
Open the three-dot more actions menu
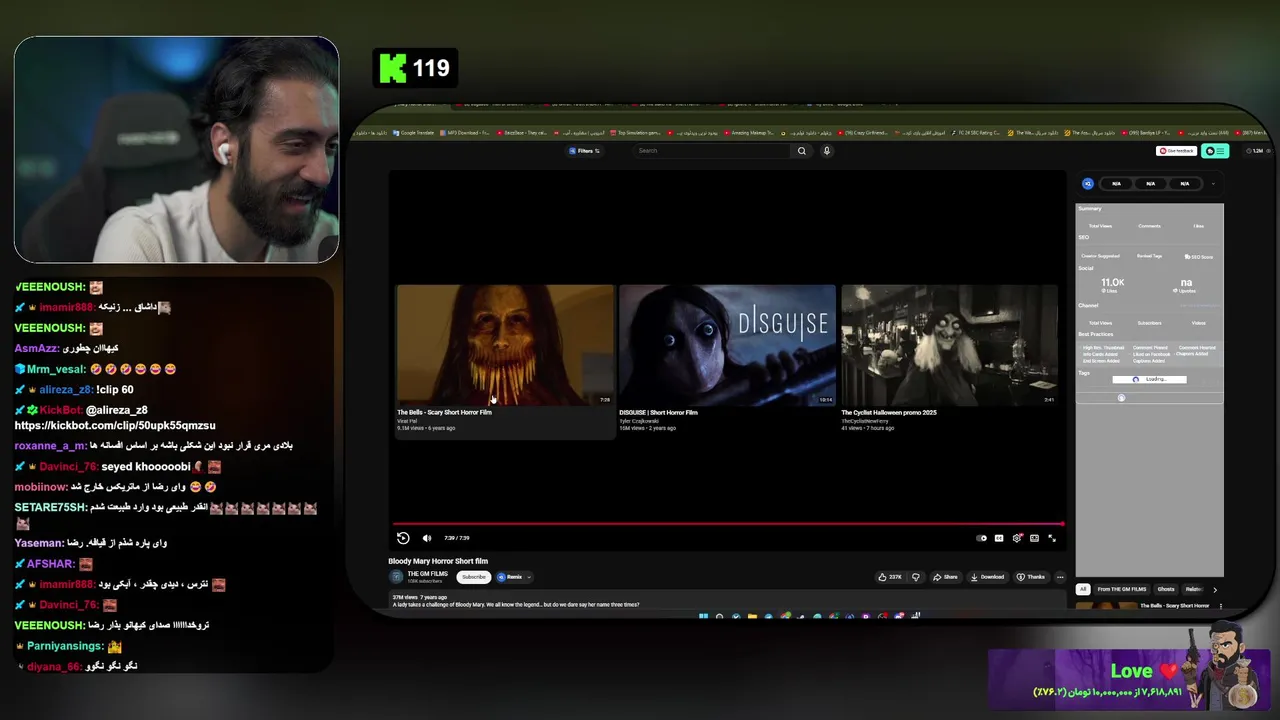(1060, 577)
